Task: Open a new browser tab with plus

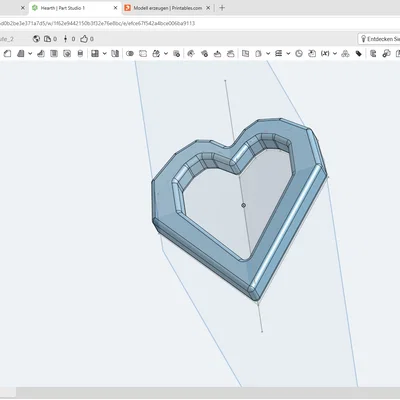Action: 222,8
